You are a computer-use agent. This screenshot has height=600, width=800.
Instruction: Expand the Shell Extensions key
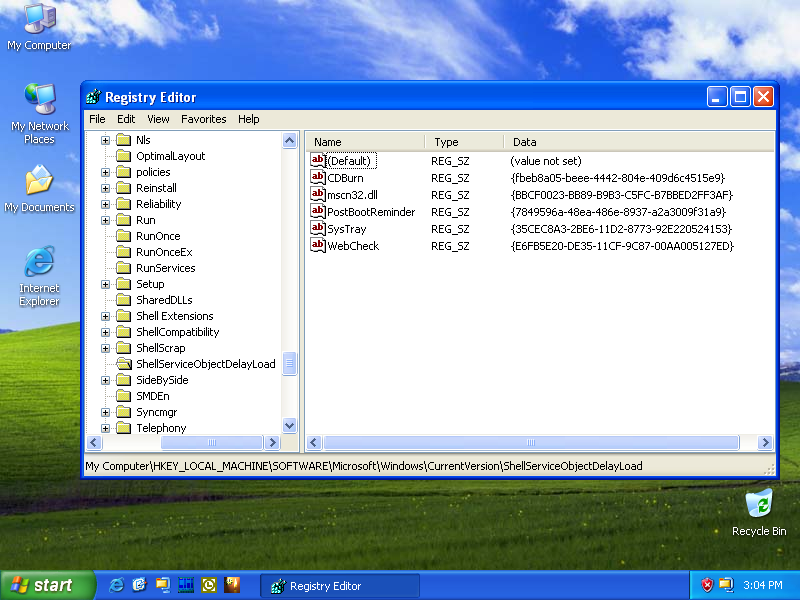click(x=105, y=316)
